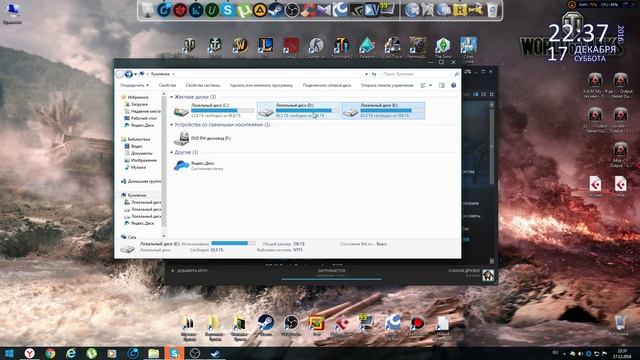Select Библиотеки in the navigation pane
The width and height of the screenshot is (640, 360).
(x=136, y=139)
